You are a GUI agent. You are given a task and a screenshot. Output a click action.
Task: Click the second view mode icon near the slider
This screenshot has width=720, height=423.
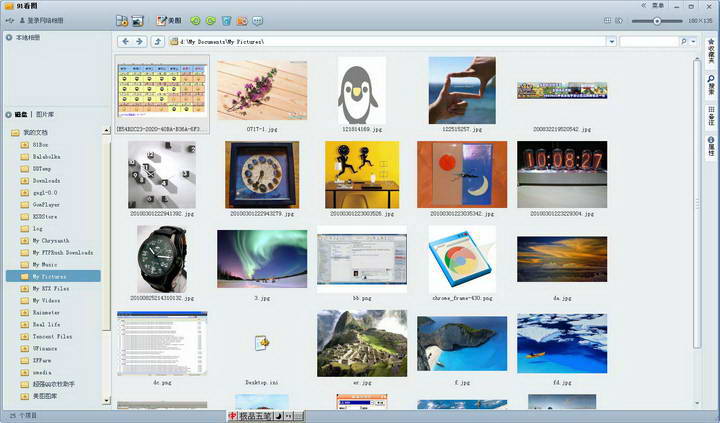tap(619, 21)
